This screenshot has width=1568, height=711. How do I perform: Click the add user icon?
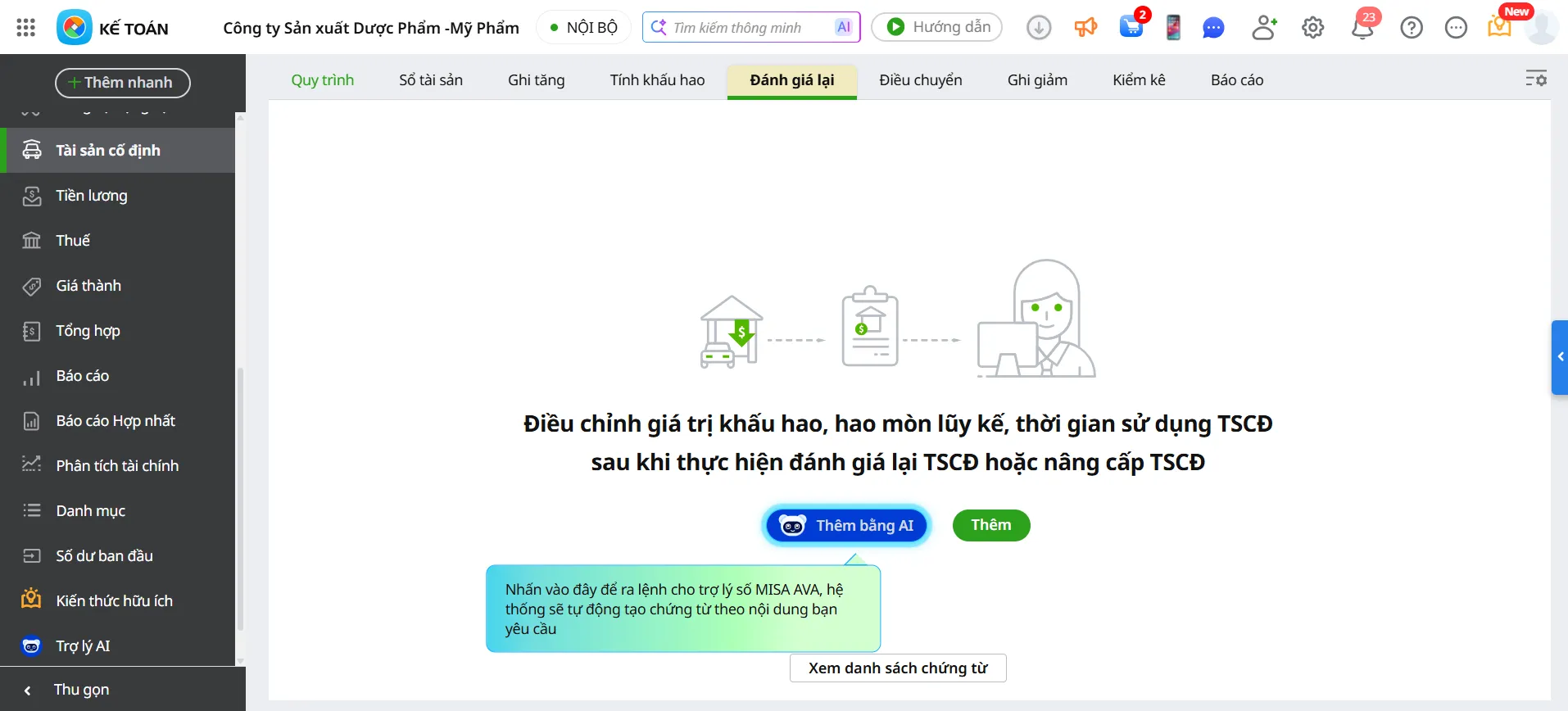coord(1264,28)
